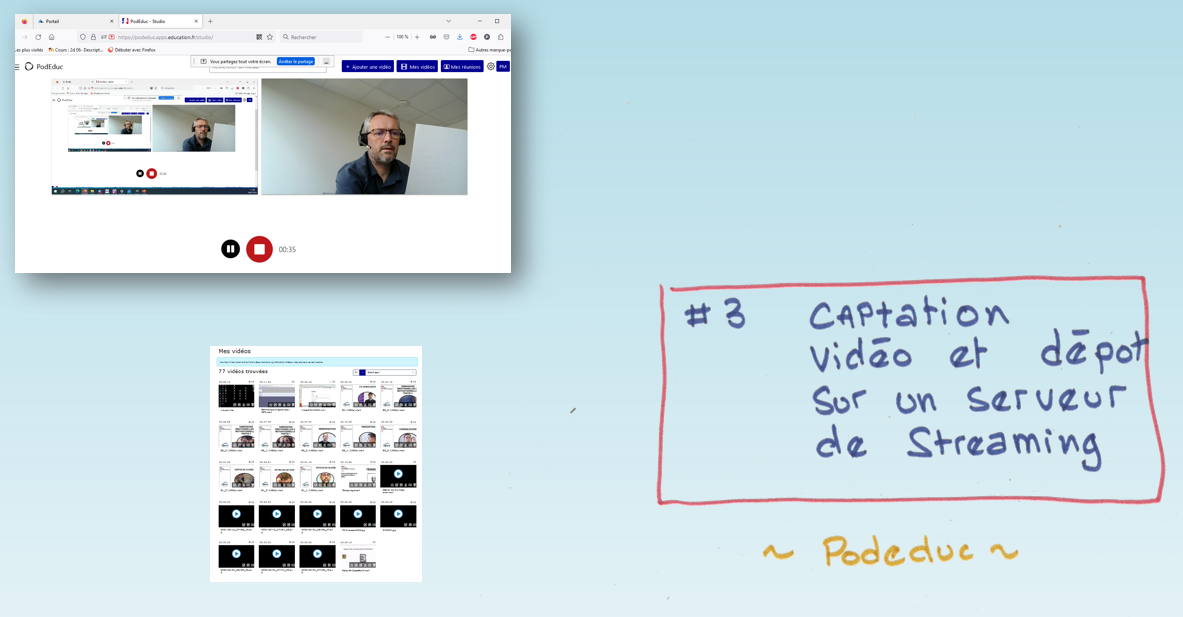Stop the recording with the red button
1183x617 pixels.
point(259,249)
